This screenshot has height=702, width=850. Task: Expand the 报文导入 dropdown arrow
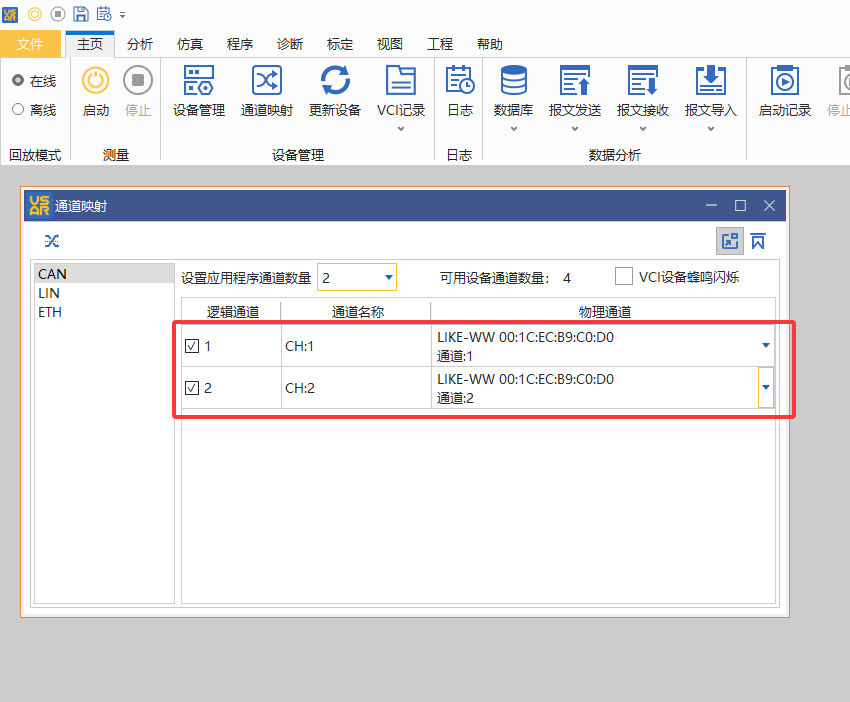pyautogui.click(x=710, y=130)
